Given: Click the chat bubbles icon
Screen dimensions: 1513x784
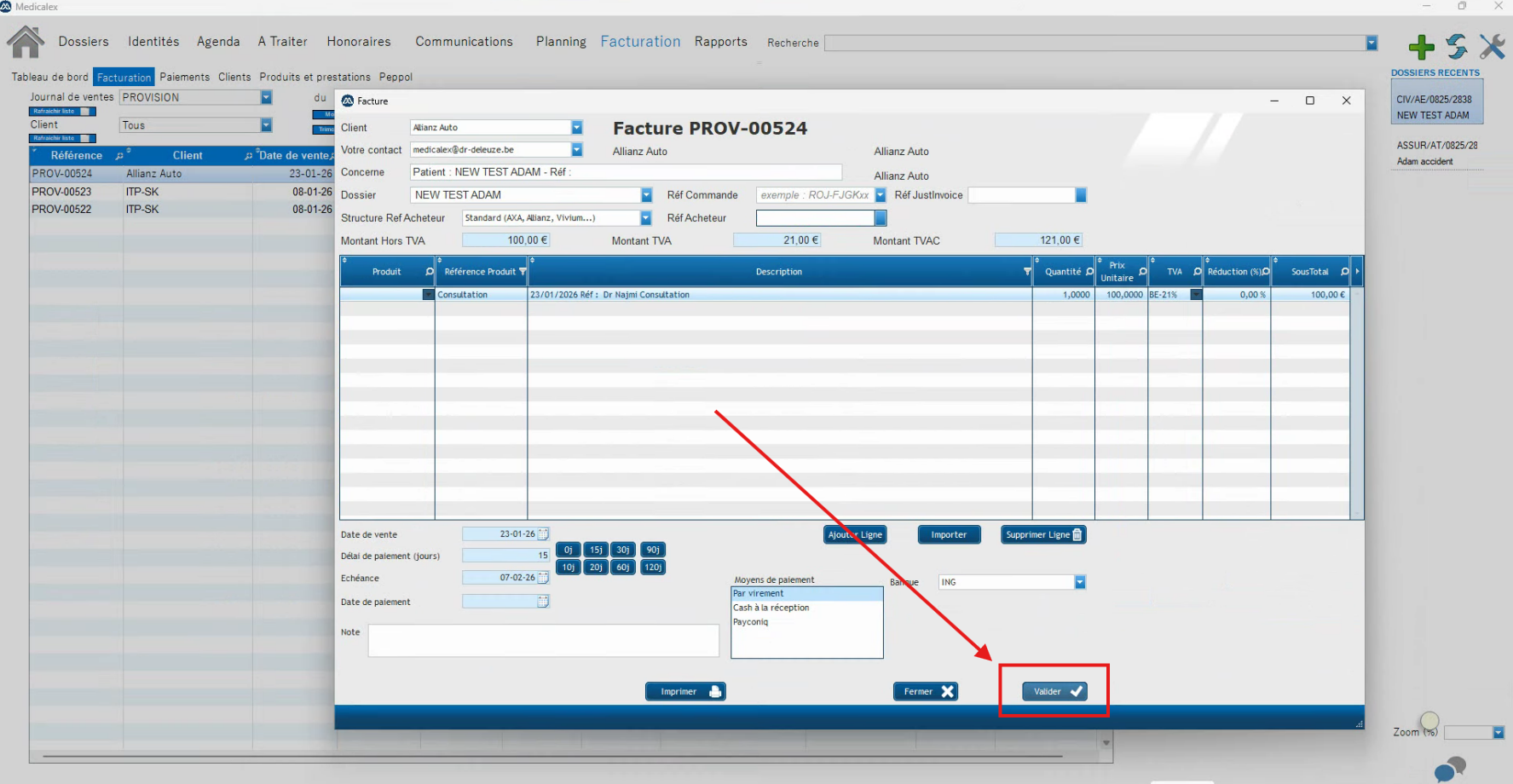Looking at the screenshot, I should point(1449,769).
